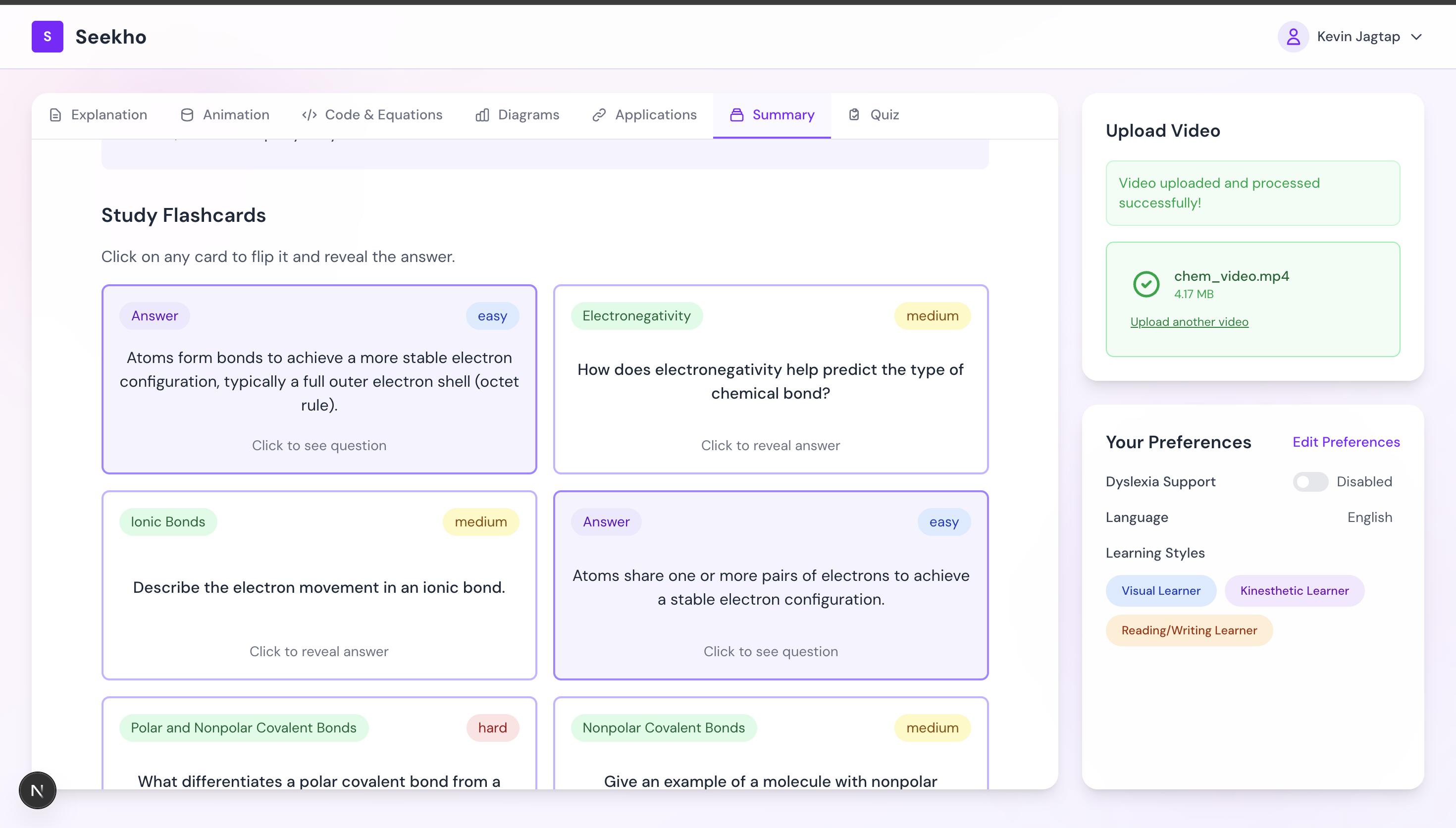Open the Next.js dev tools badge
Screen dimensions: 1456x828
pos(38,790)
